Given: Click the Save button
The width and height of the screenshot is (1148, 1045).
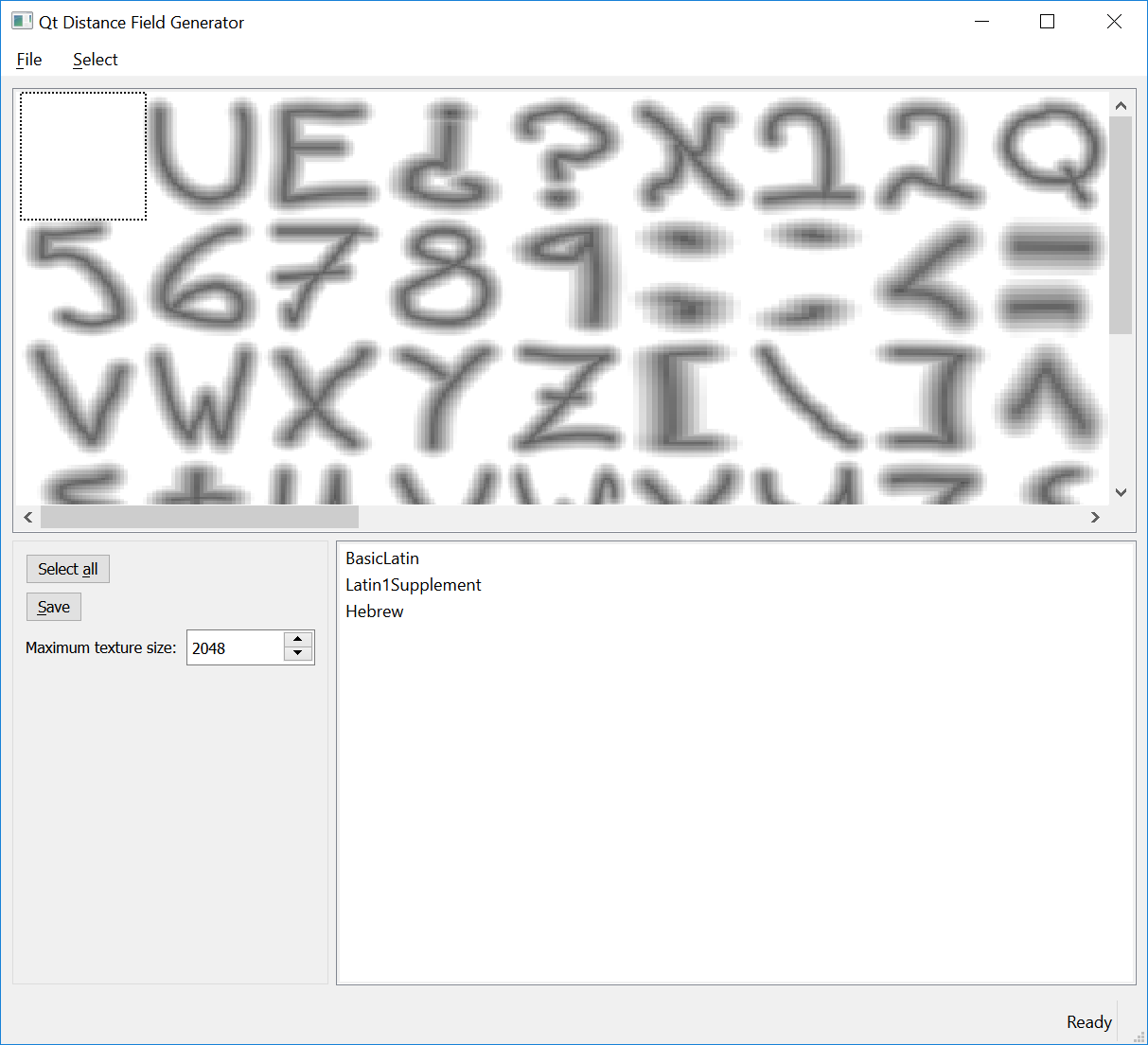Looking at the screenshot, I should tap(53, 606).
